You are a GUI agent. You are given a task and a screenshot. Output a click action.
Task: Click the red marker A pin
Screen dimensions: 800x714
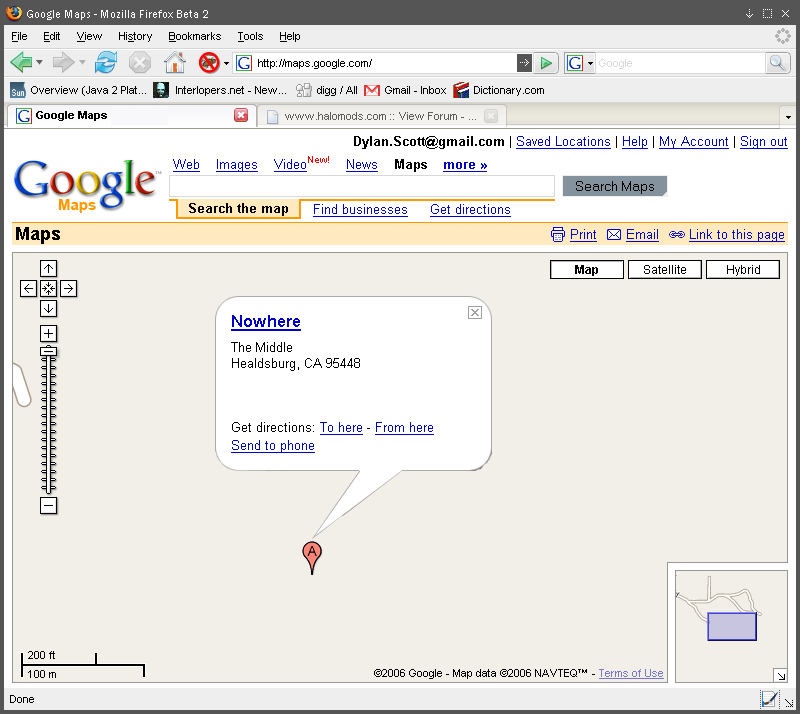(x=312, y=556)
